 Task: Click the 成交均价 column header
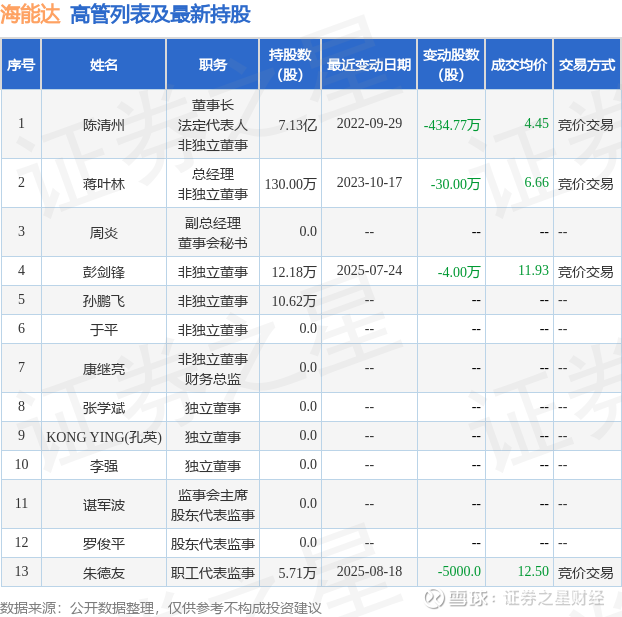click(x=519, y=64)
